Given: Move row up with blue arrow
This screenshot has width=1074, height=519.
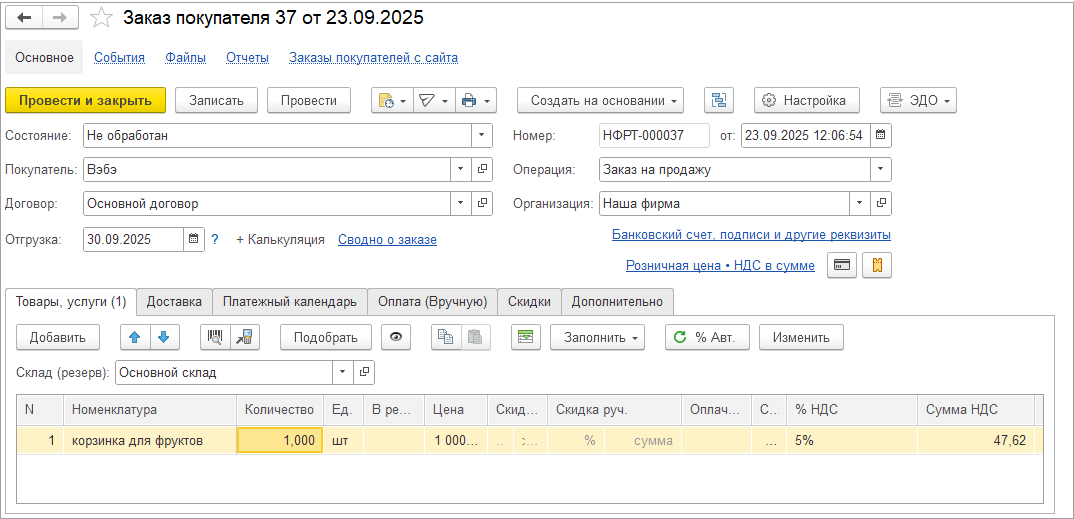Looking at the screenshot, I should click(136, 337).
